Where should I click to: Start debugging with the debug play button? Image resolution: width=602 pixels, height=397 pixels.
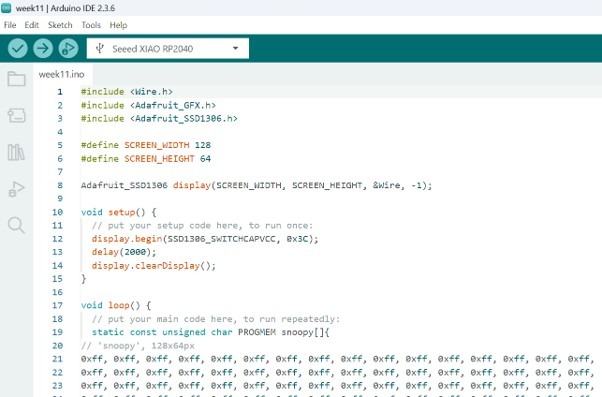[x=68, y=48]
